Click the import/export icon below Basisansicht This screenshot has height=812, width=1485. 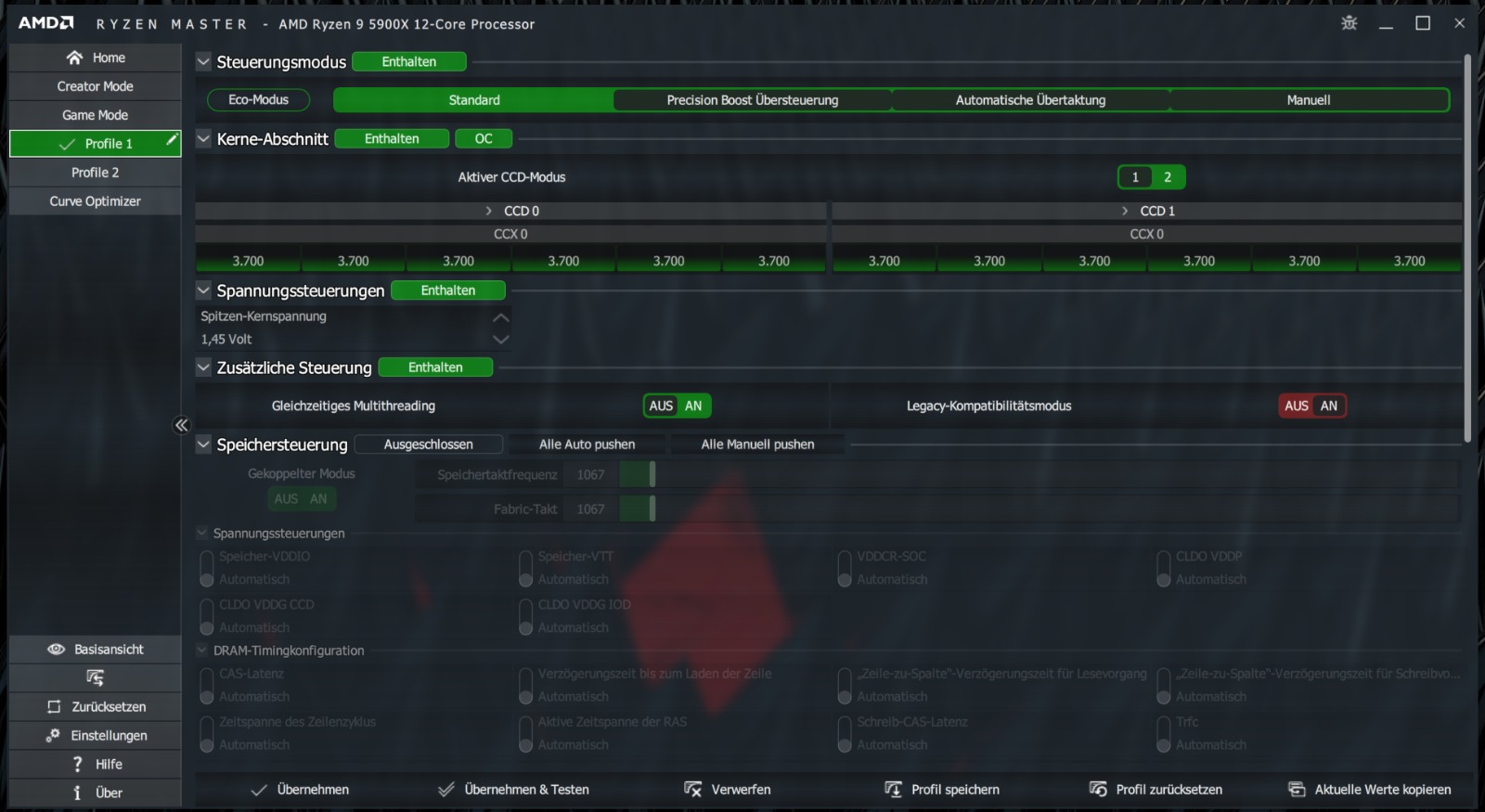click(95, 677)
